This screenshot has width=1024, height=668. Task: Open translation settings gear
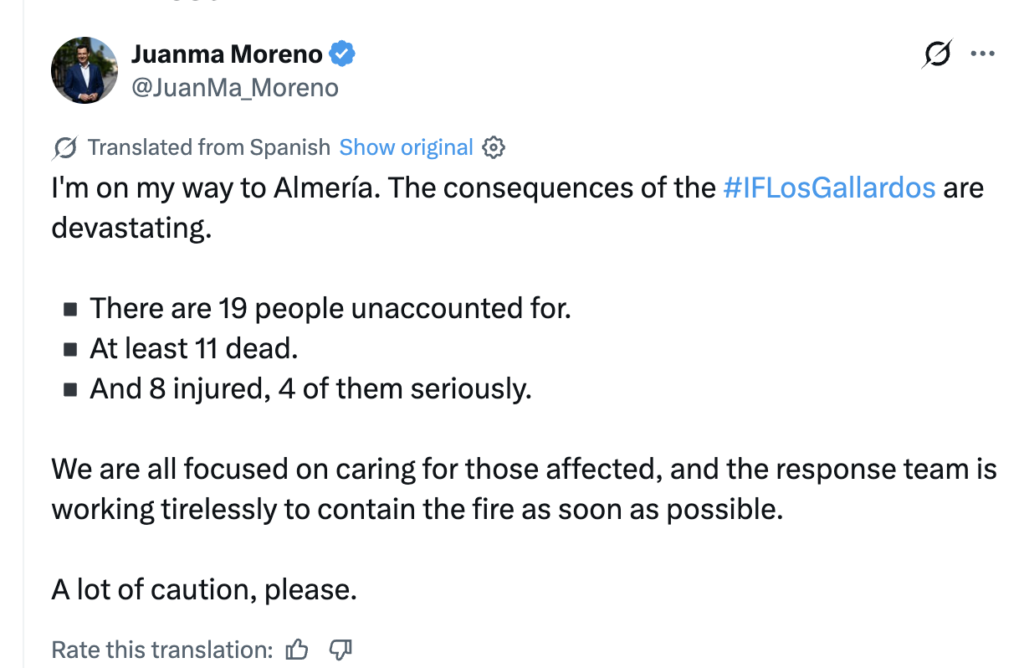click(494, 148)
